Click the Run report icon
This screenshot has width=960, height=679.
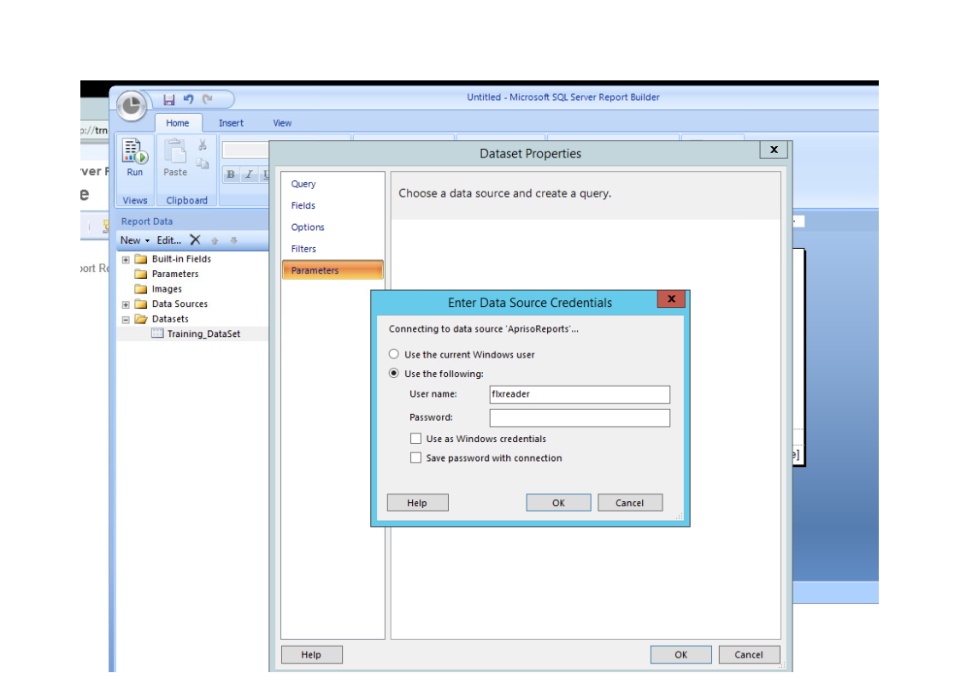coord(135,151)
